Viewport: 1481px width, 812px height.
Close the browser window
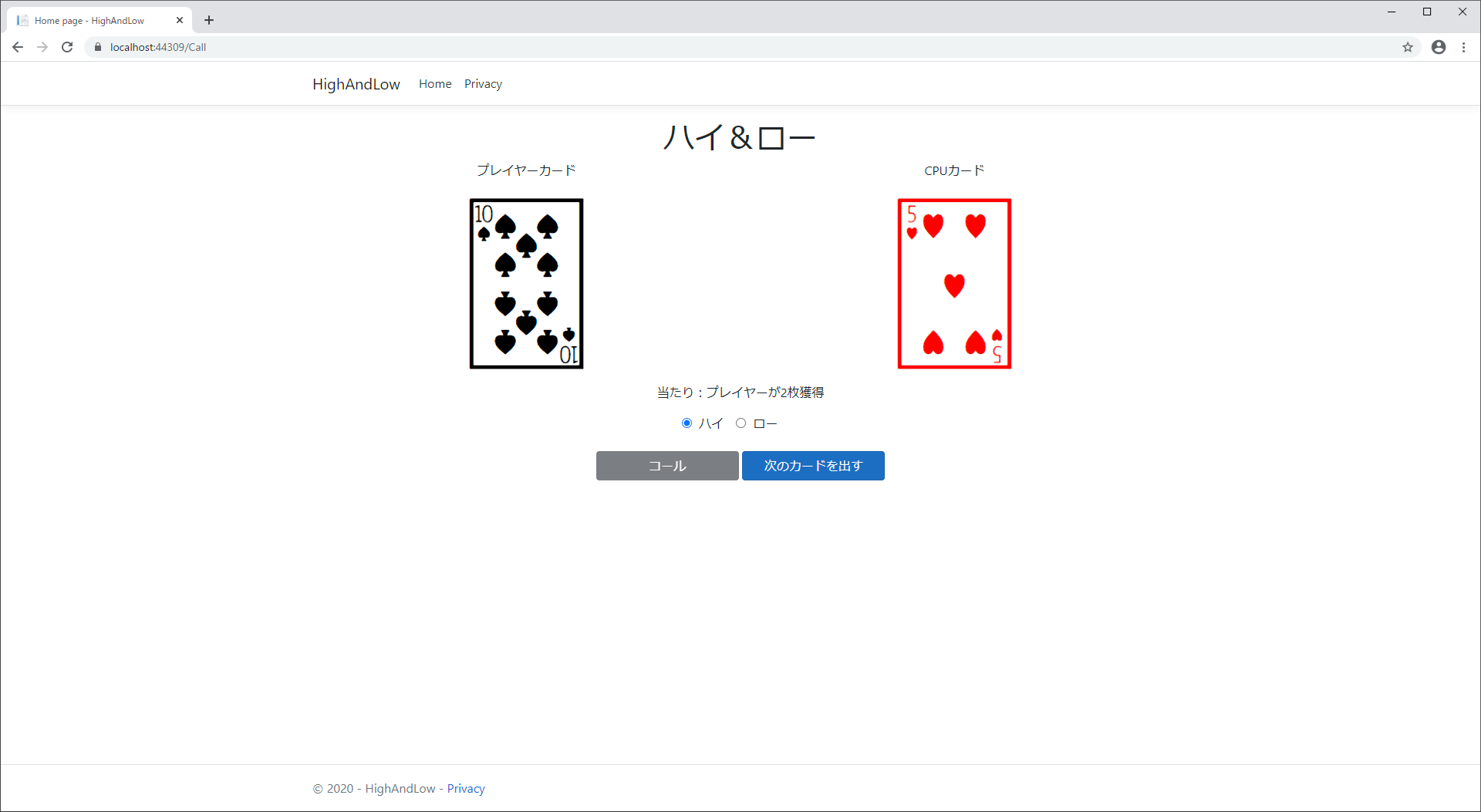pos(1462,12)
